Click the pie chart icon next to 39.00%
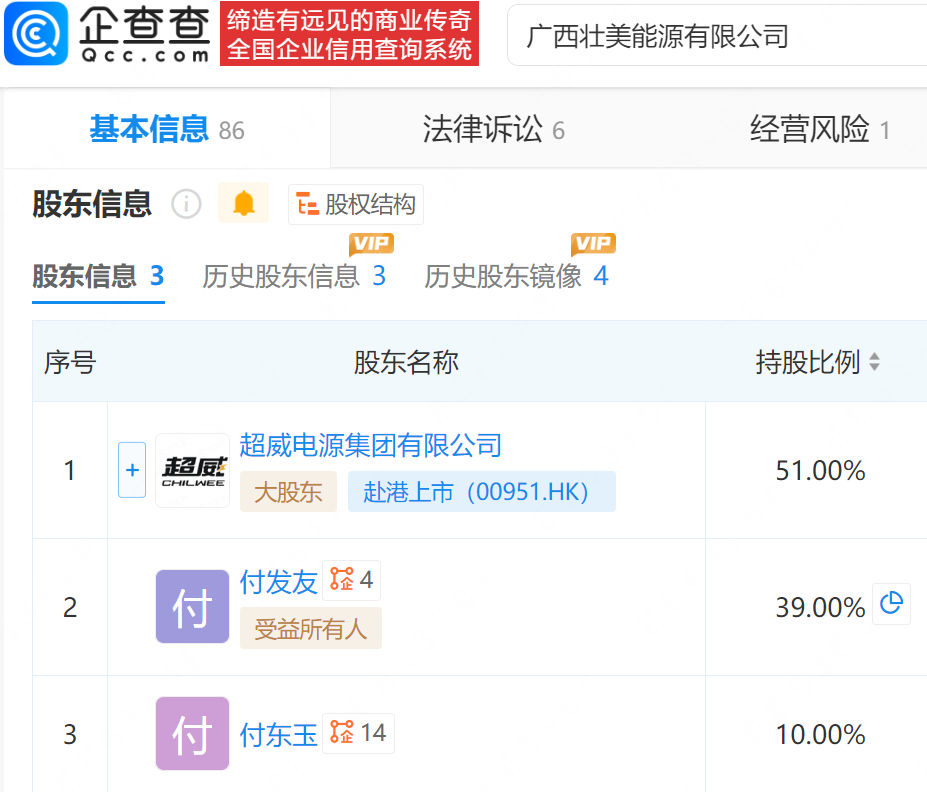 (x=891, y=604)
